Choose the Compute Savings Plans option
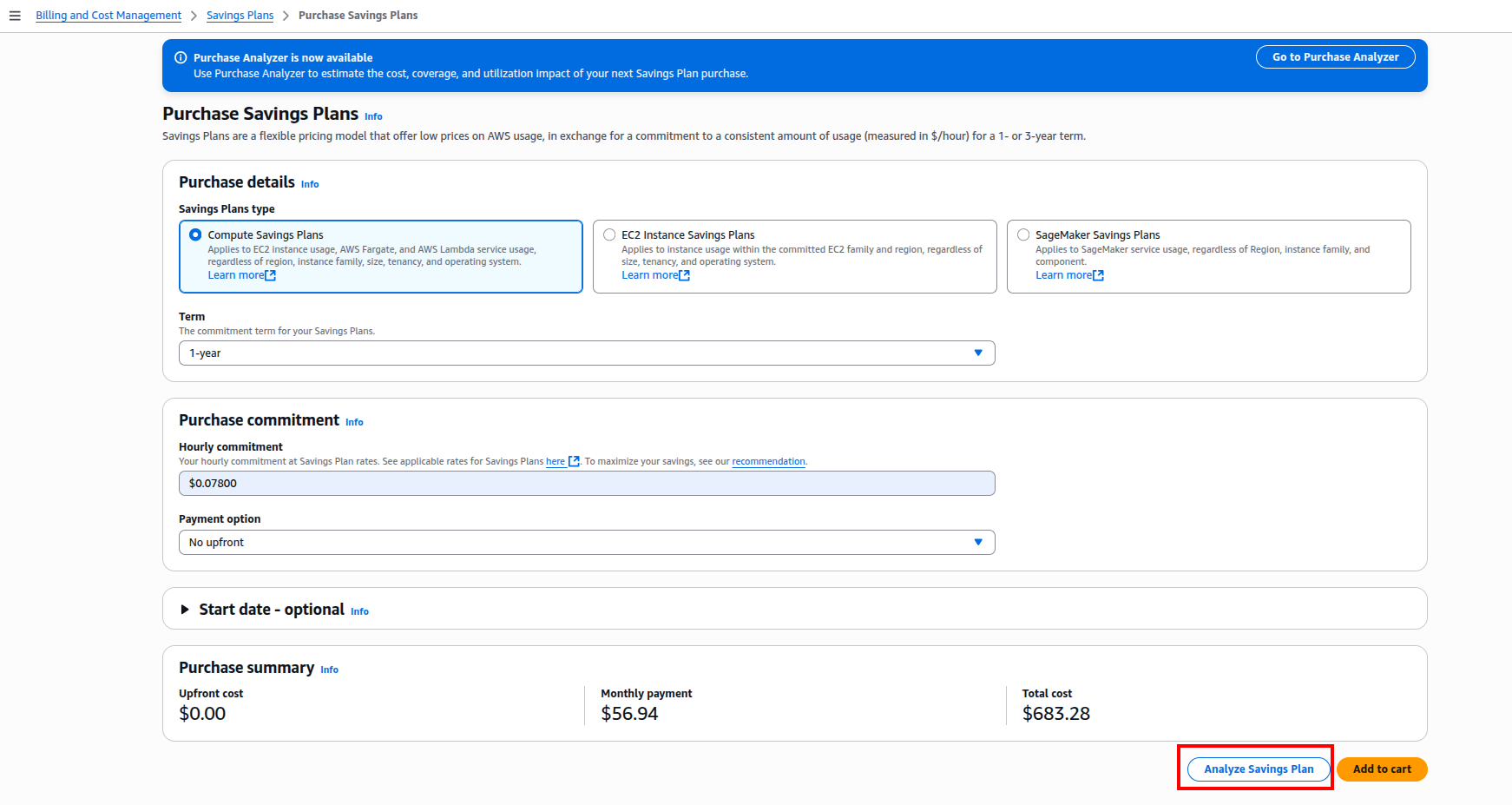 [195, 234]
